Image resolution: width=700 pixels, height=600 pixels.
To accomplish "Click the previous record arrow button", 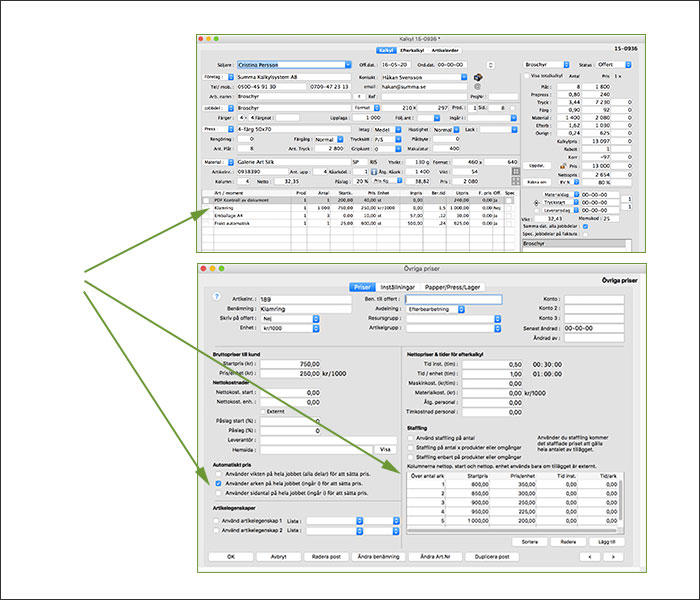I will pos(590,557).
